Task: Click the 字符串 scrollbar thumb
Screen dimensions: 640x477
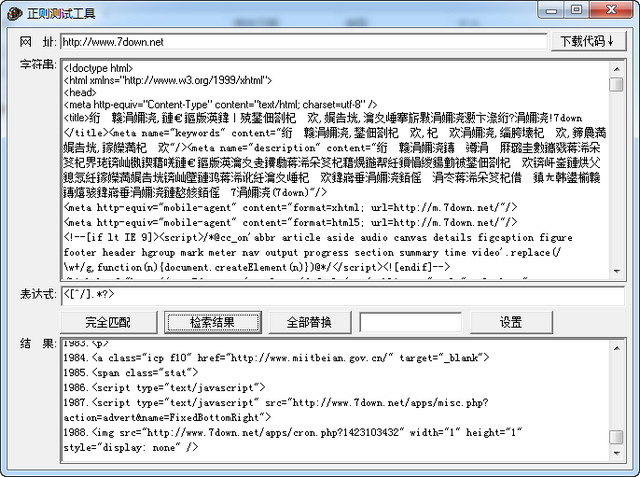Action: [x=617, y=86]
